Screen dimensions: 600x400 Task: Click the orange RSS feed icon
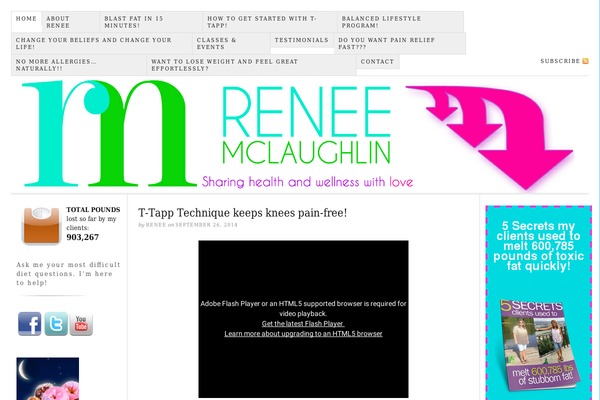click(585, 61)
